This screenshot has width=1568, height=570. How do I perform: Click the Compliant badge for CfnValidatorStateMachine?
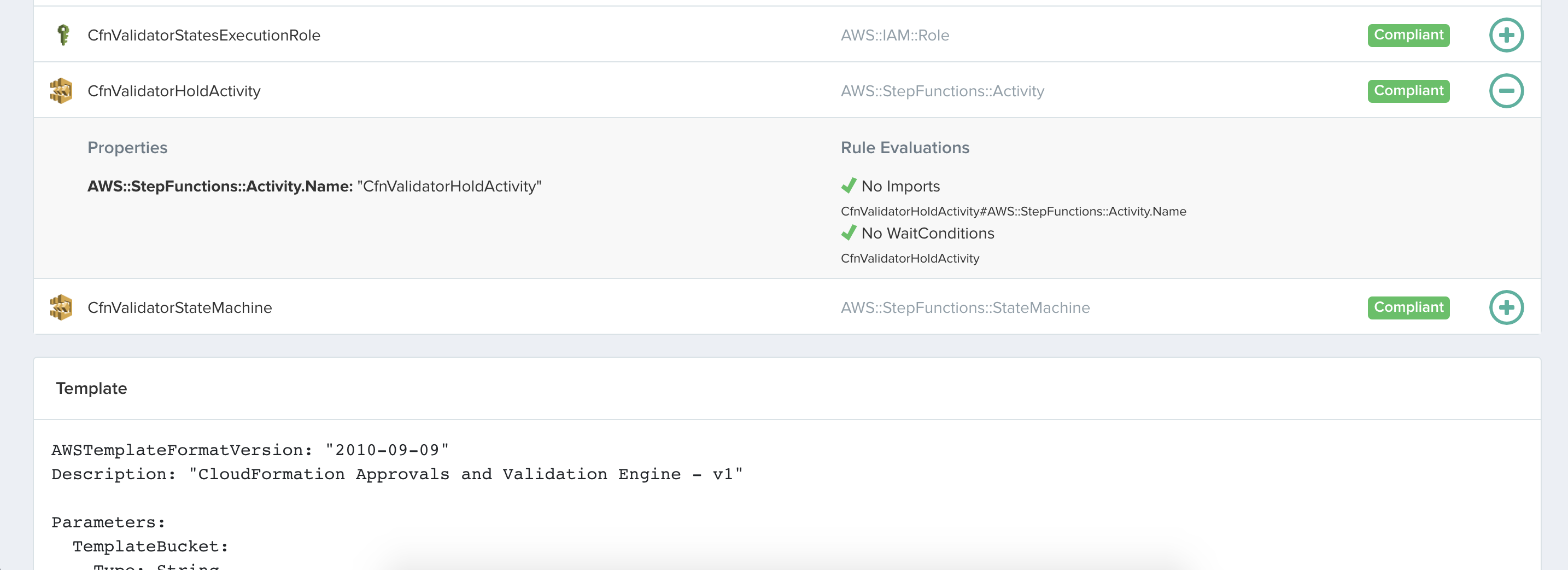tap(1408, 307)
